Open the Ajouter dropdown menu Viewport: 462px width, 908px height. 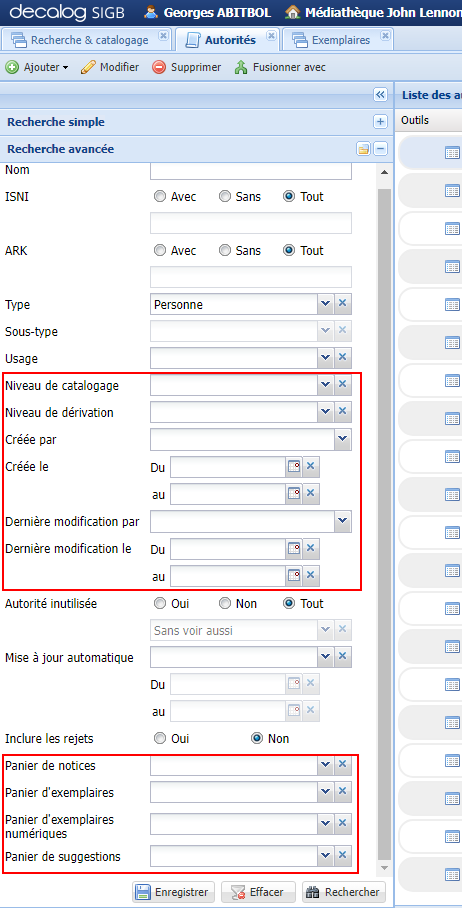(37, 67)
